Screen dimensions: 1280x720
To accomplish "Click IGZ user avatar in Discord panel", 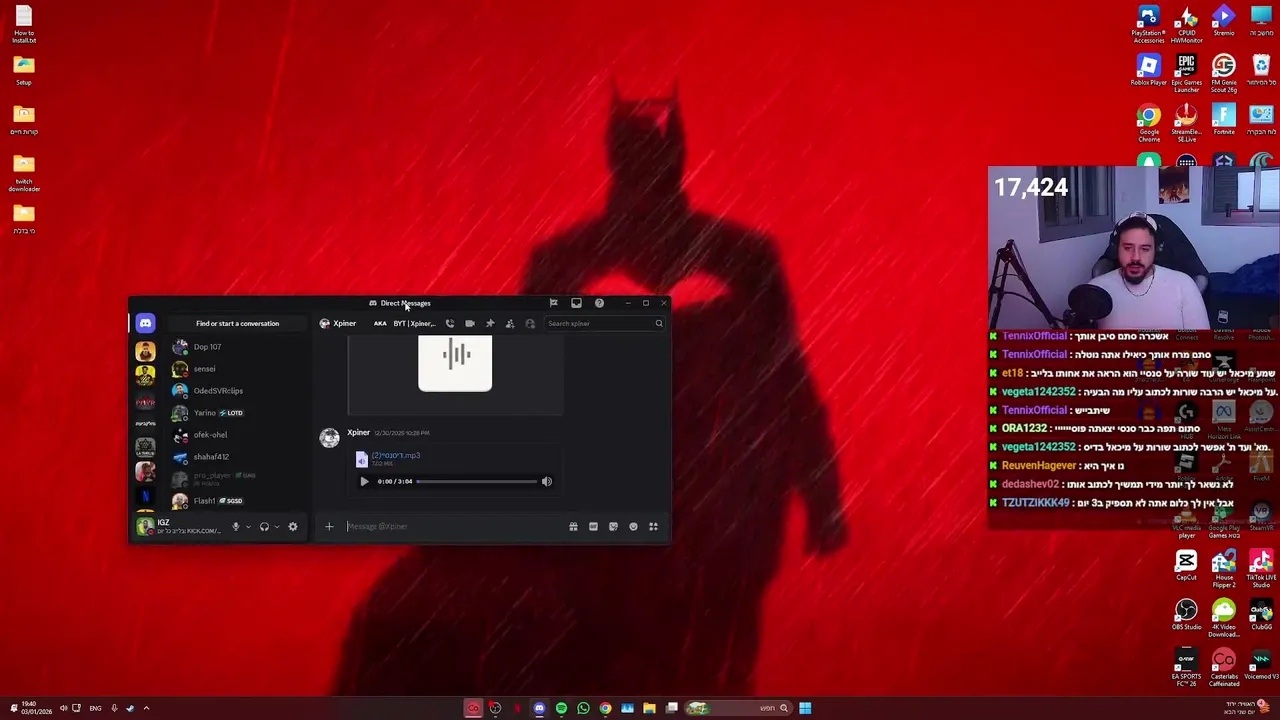I will [145, 526].
